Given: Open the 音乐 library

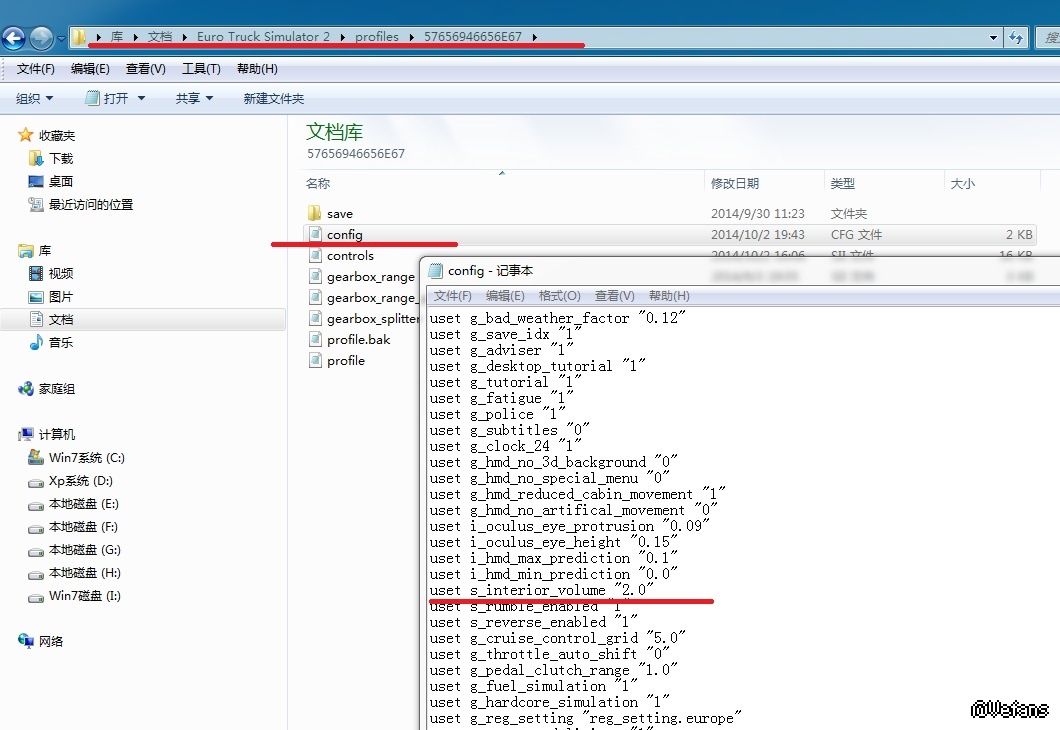Looking at the screenshot, I should point(61,343).
